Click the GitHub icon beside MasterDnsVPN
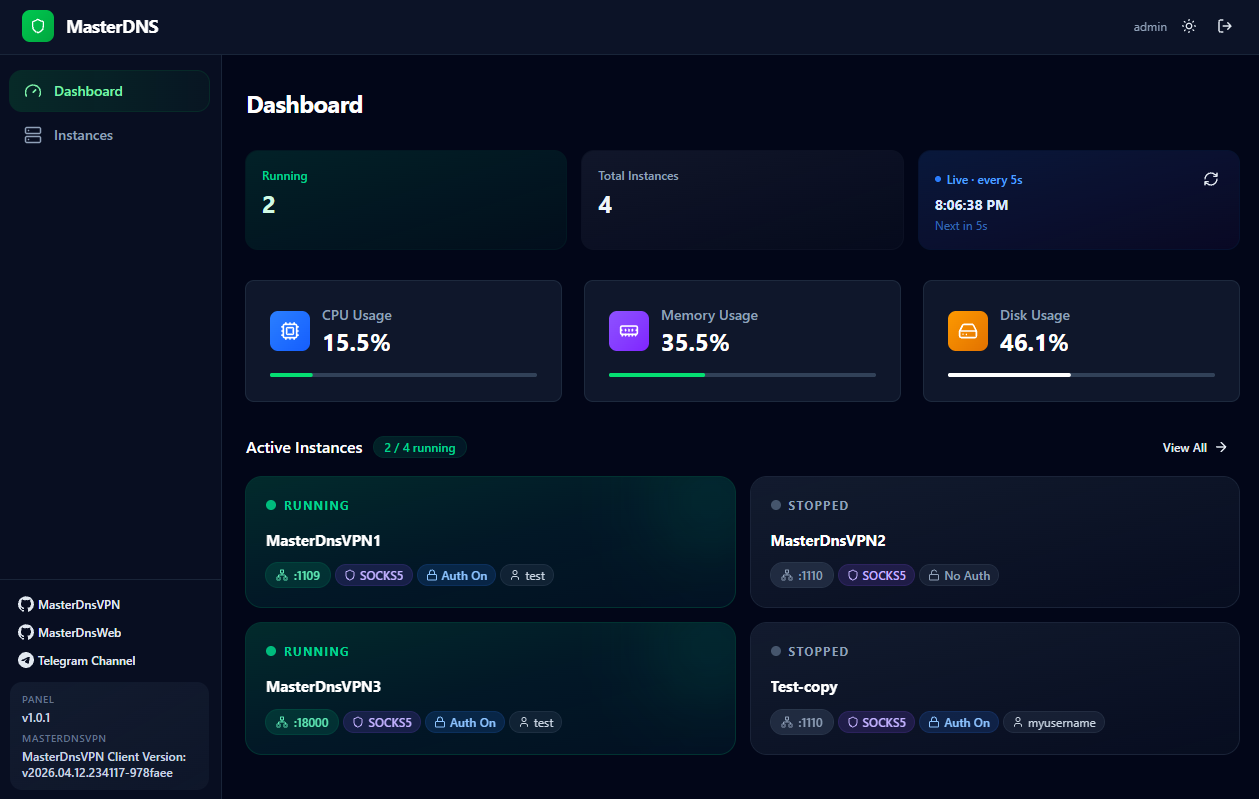The width and height of the screenshot is (1259, 799). 26,605
